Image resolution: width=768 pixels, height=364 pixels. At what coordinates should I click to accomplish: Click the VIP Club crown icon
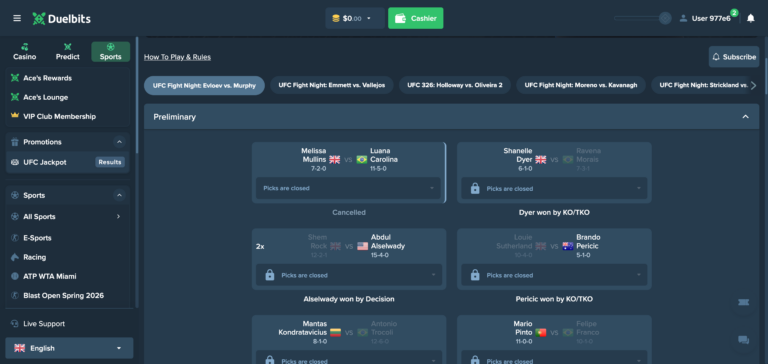15,116
